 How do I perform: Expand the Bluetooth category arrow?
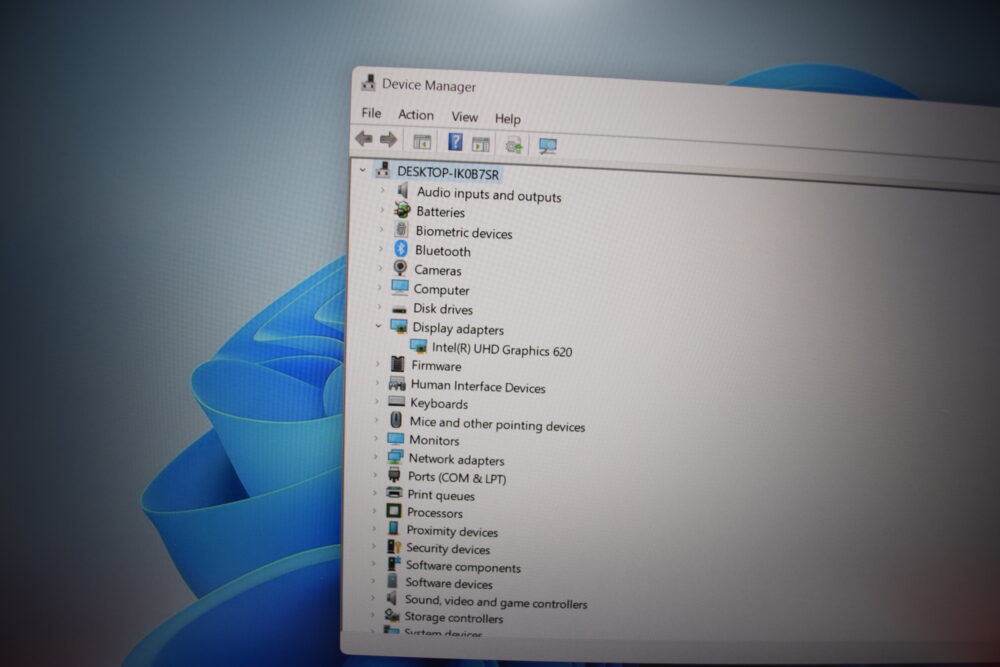381,248
